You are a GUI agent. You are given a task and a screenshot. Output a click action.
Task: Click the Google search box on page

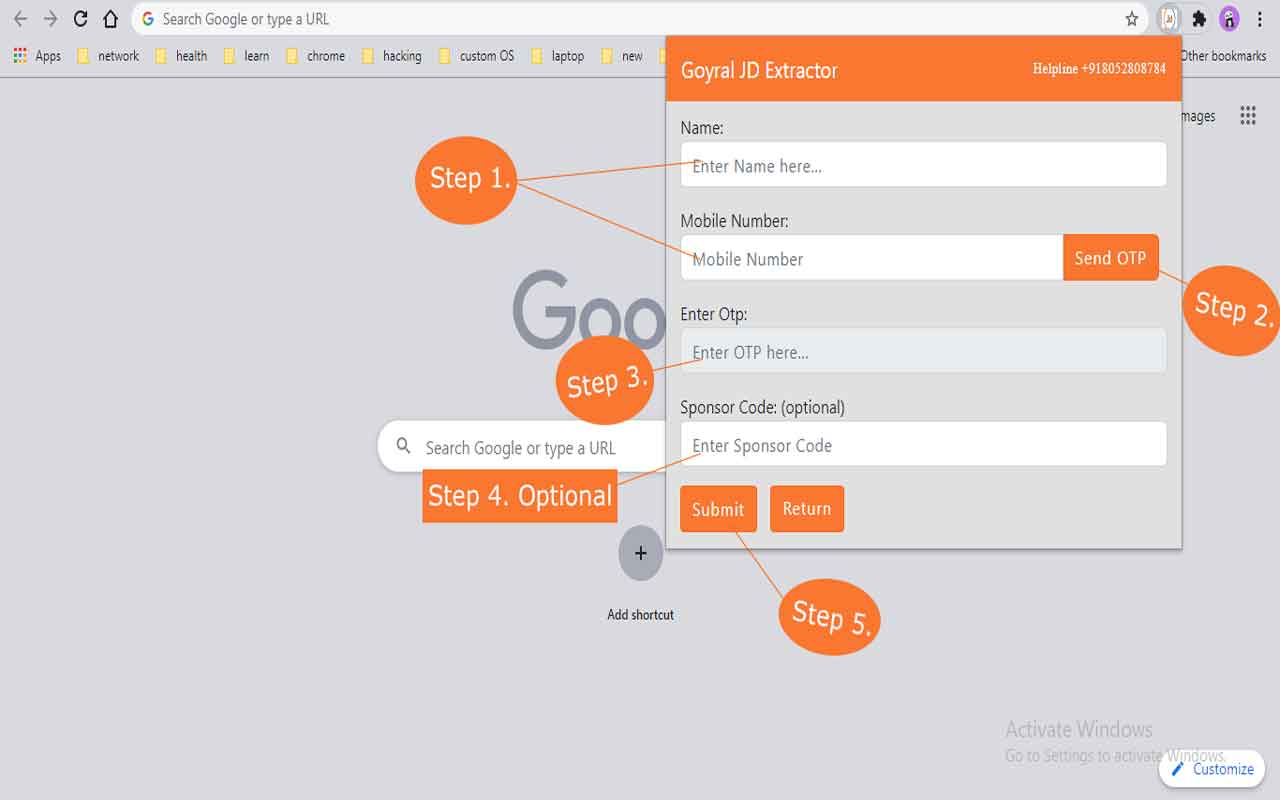point(522,446)
